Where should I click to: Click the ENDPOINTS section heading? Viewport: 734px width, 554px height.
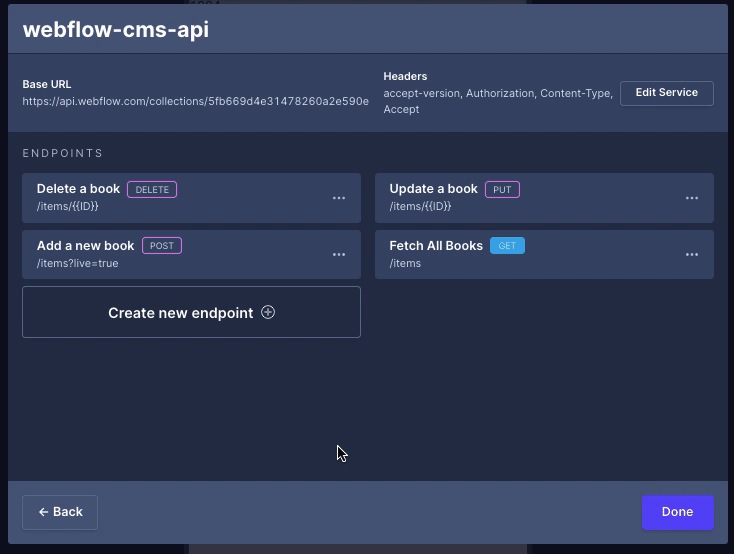coord(63,153)
